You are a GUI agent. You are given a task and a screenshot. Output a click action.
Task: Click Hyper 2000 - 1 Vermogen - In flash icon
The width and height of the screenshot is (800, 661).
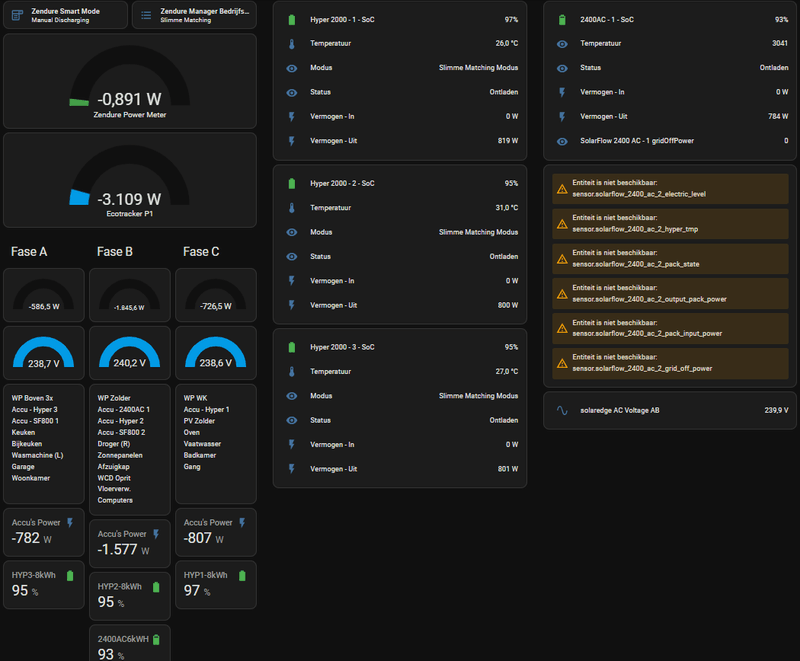(292, 117)
